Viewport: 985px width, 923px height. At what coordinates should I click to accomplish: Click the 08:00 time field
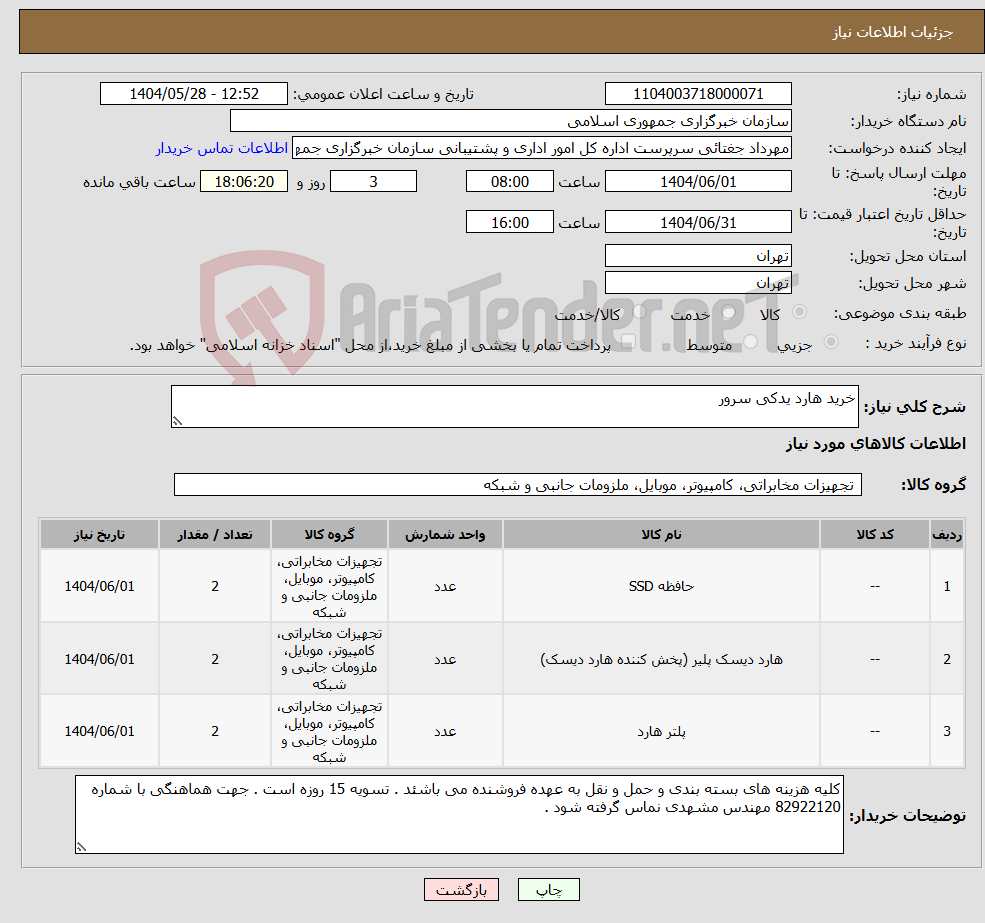coord(509,181)
